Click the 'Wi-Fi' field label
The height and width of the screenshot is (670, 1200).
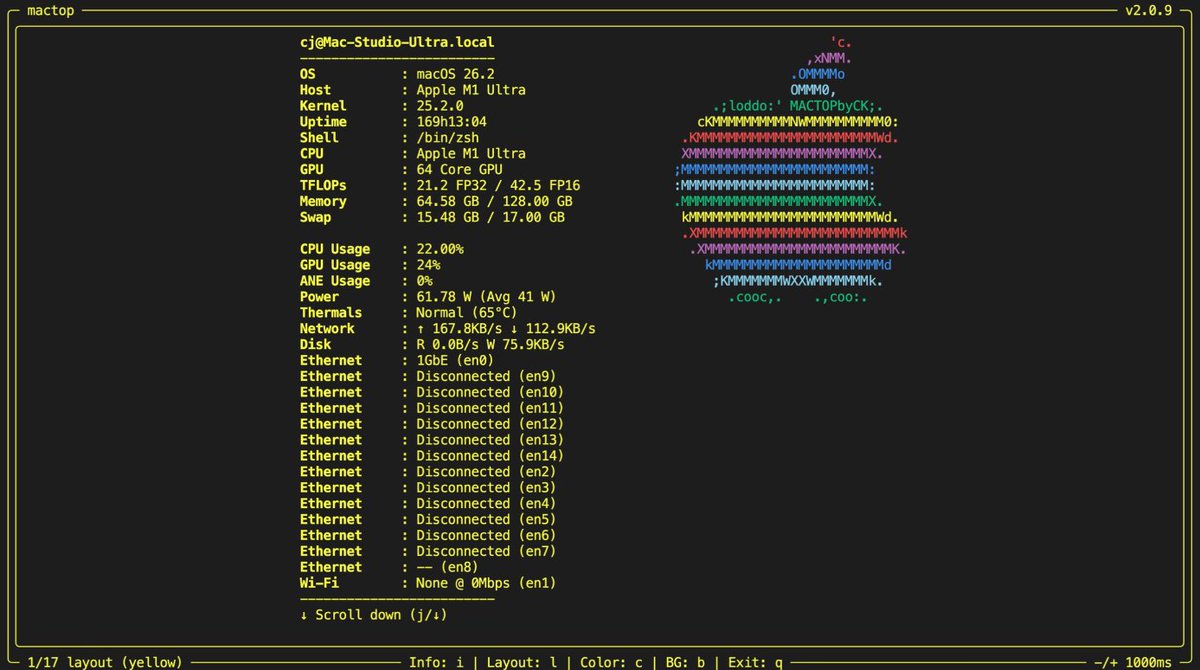tap(319, 583)
